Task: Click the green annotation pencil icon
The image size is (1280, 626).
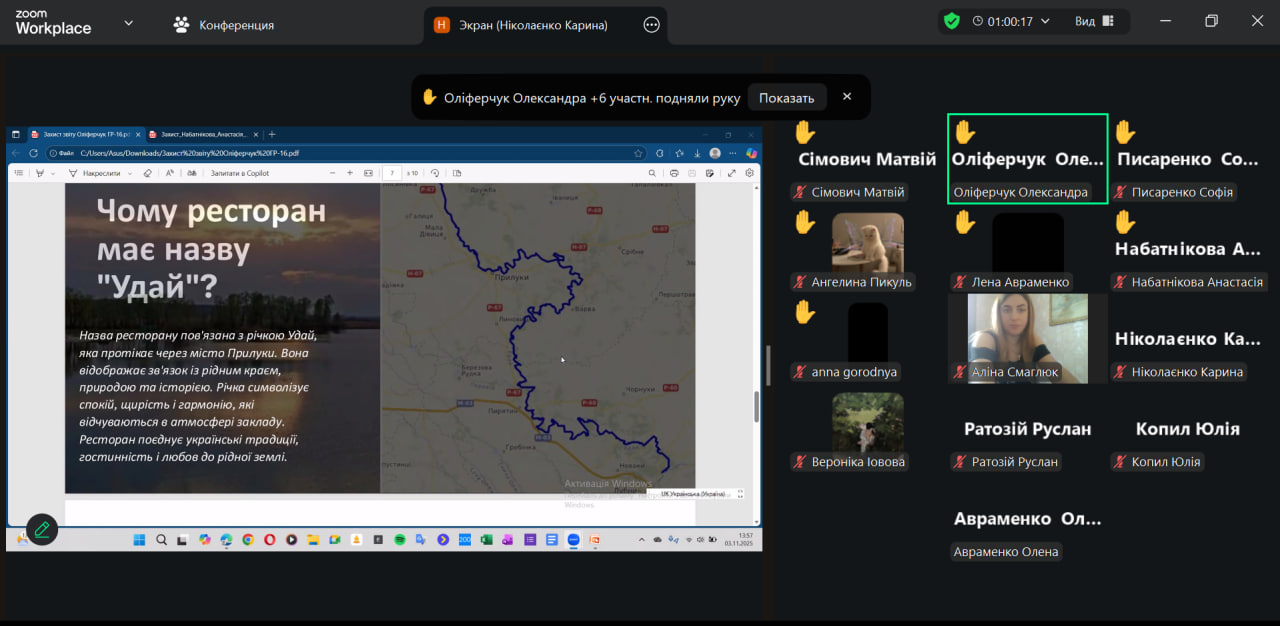Action: tap(42, 530)
